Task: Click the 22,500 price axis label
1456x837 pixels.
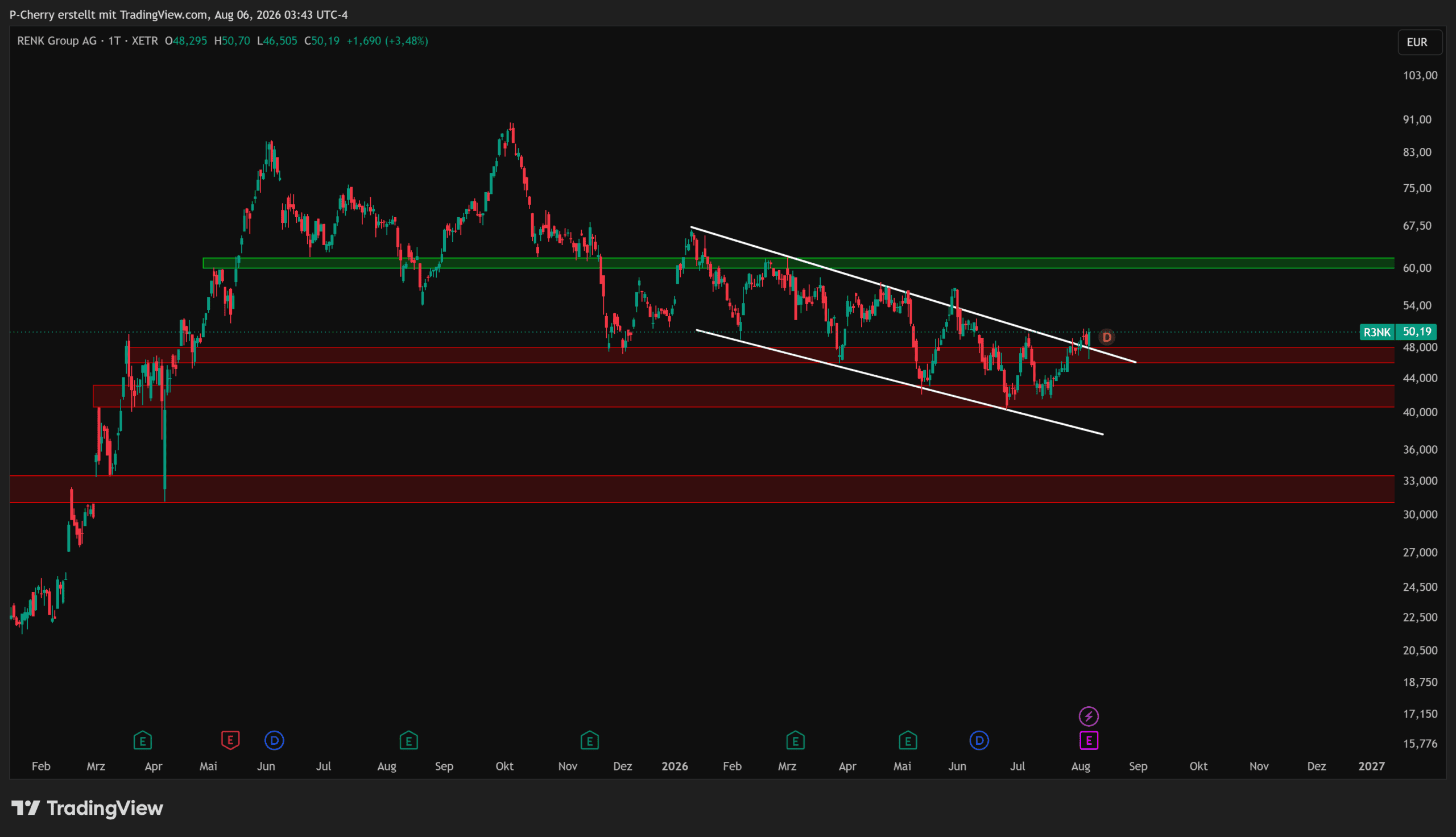Action: tap(1420, 618)
